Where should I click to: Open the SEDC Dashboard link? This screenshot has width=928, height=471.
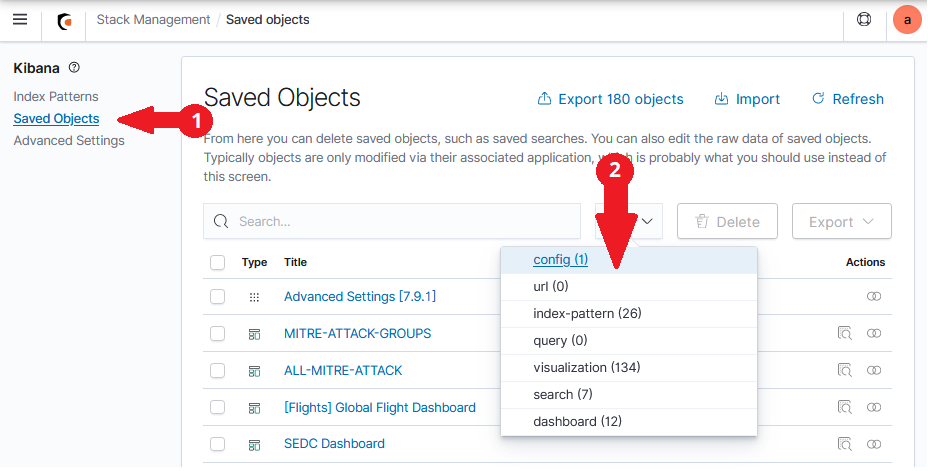click(x=334, y=444)
